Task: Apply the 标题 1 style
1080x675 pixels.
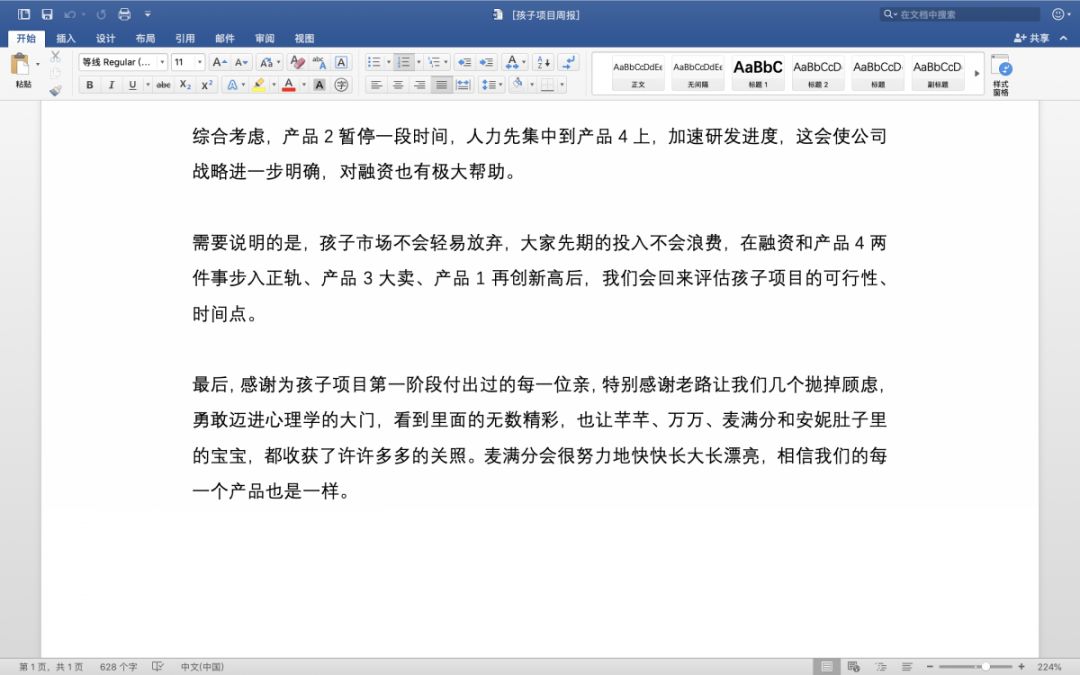Action: pos(757,72)
